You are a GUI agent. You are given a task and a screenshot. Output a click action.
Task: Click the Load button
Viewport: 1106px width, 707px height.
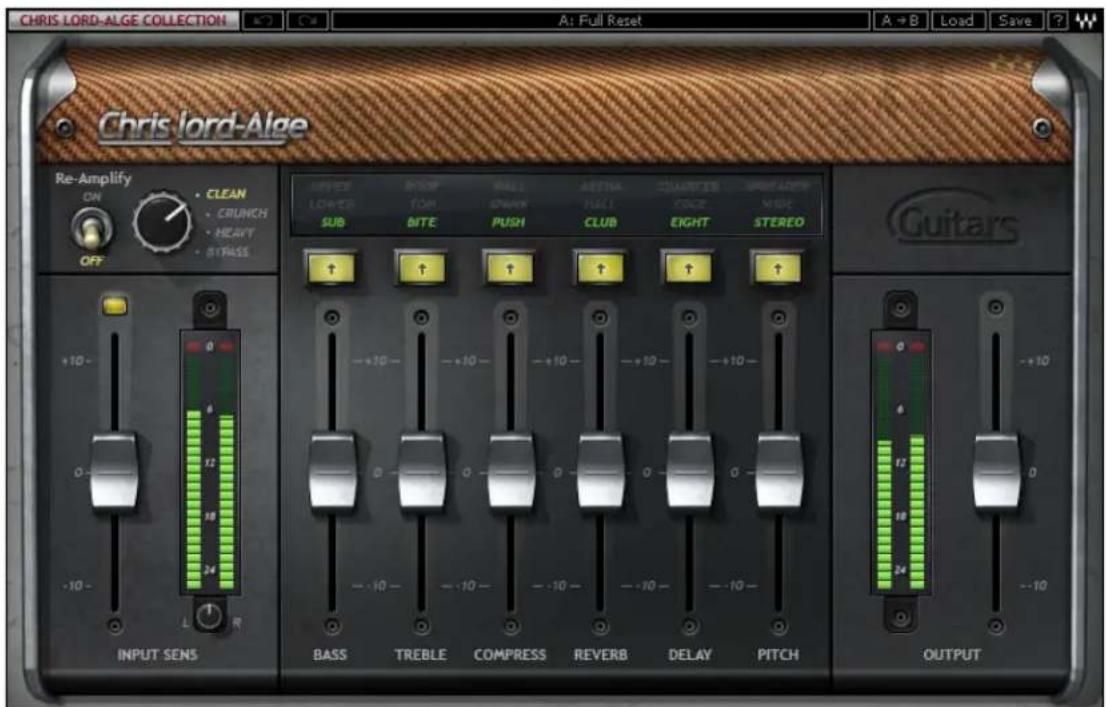click(x=957, y=20)
